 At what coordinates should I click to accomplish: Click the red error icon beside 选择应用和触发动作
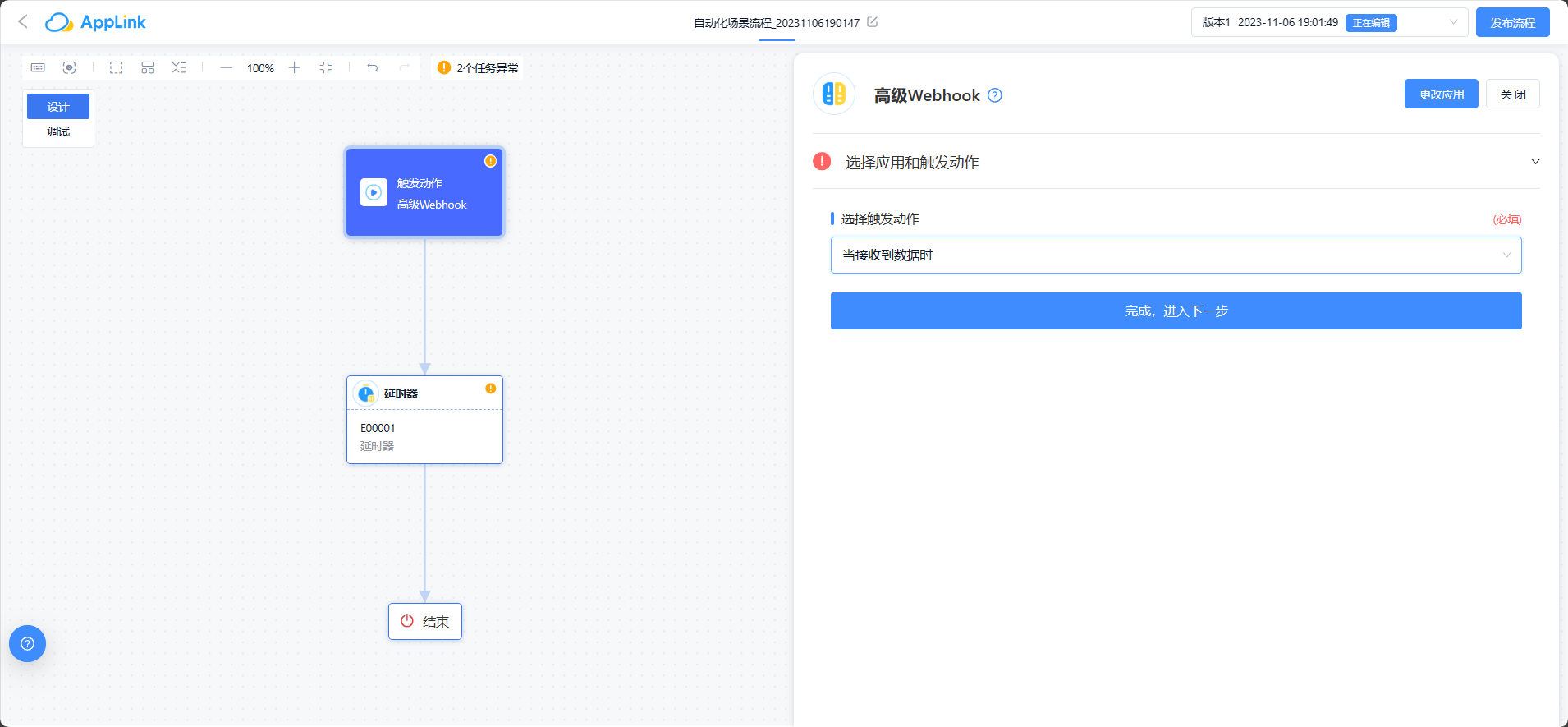tap(822, 161)
